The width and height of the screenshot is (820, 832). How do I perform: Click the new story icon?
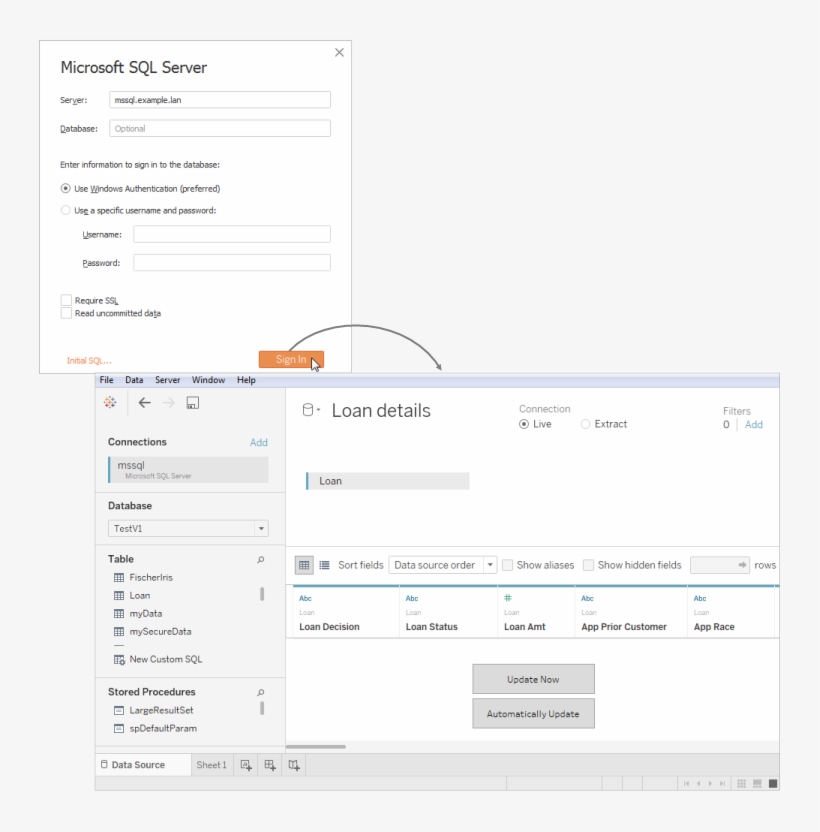coord(294,765)
